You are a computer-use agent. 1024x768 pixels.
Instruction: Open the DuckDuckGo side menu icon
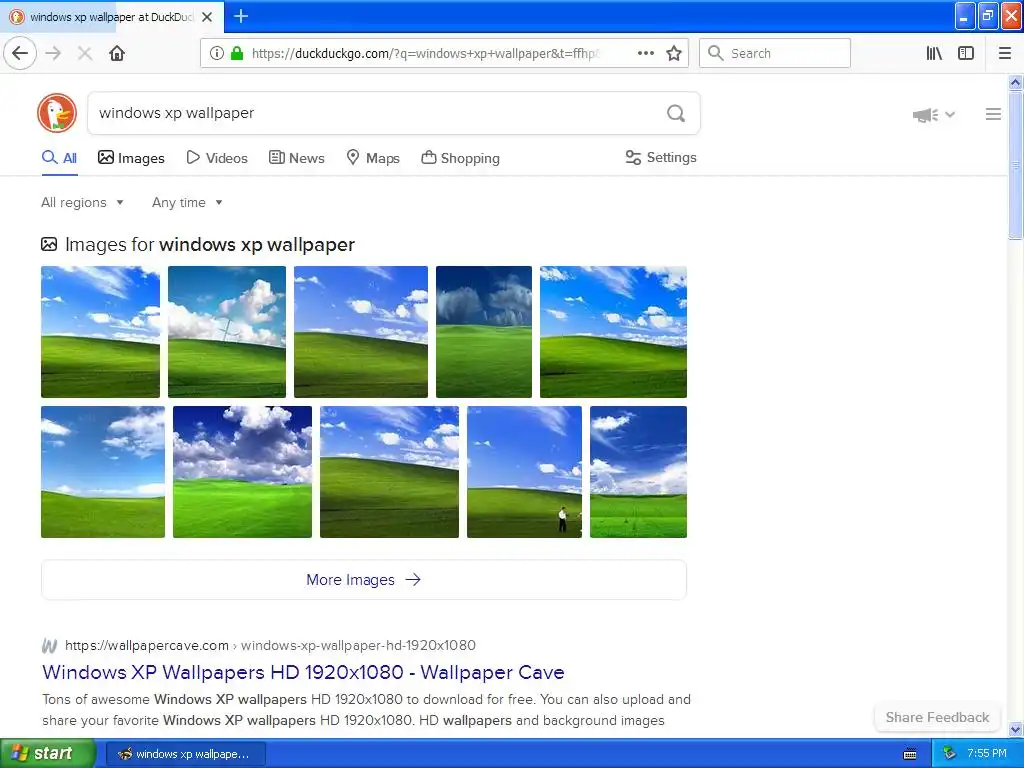tap(993, 114)
